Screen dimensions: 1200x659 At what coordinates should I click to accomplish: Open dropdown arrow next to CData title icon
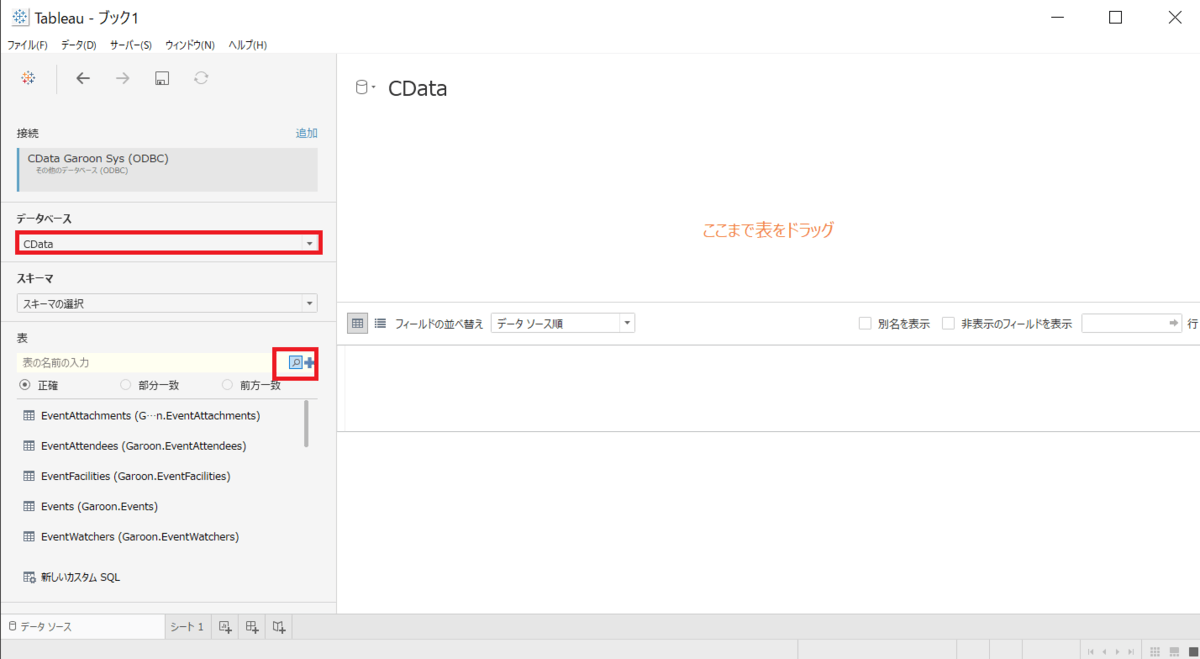[373, 88]
